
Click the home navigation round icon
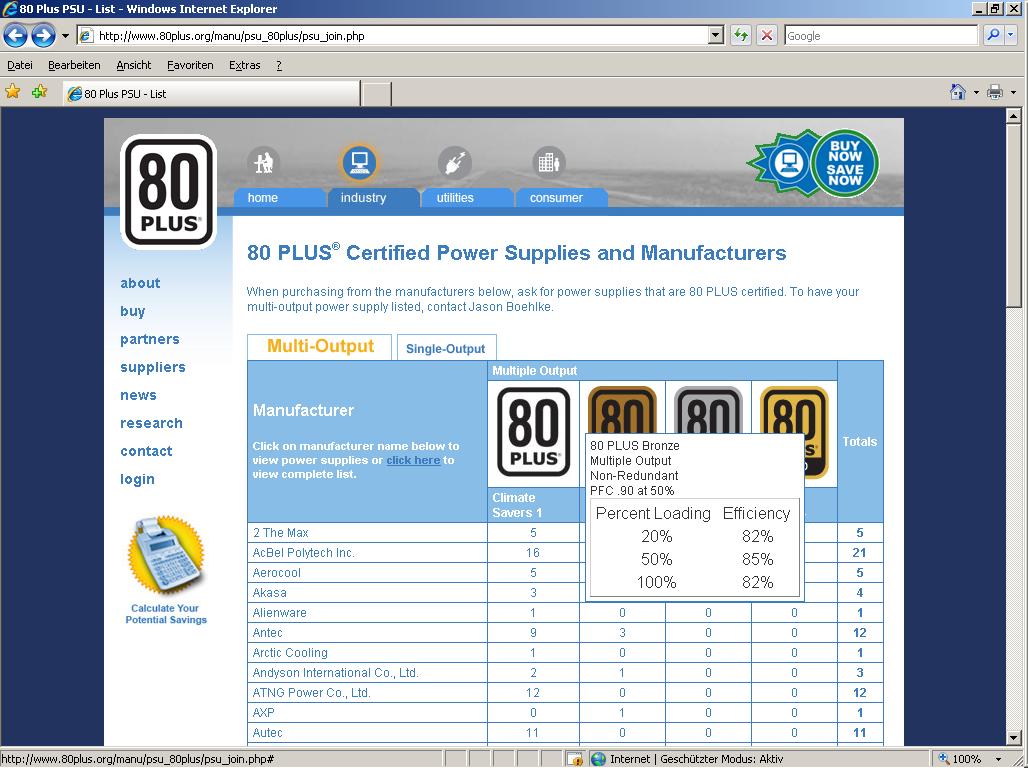coord(264,162)
